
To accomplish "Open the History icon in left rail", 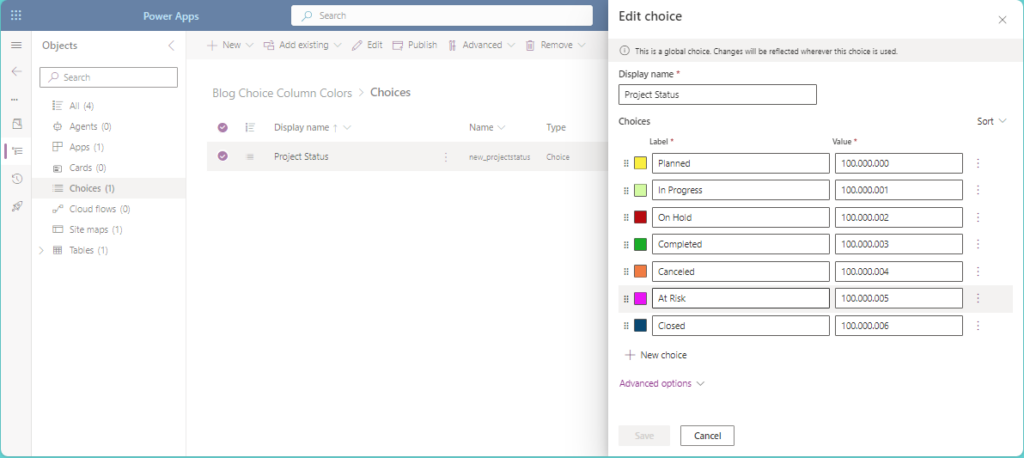I will coord(17,178).
